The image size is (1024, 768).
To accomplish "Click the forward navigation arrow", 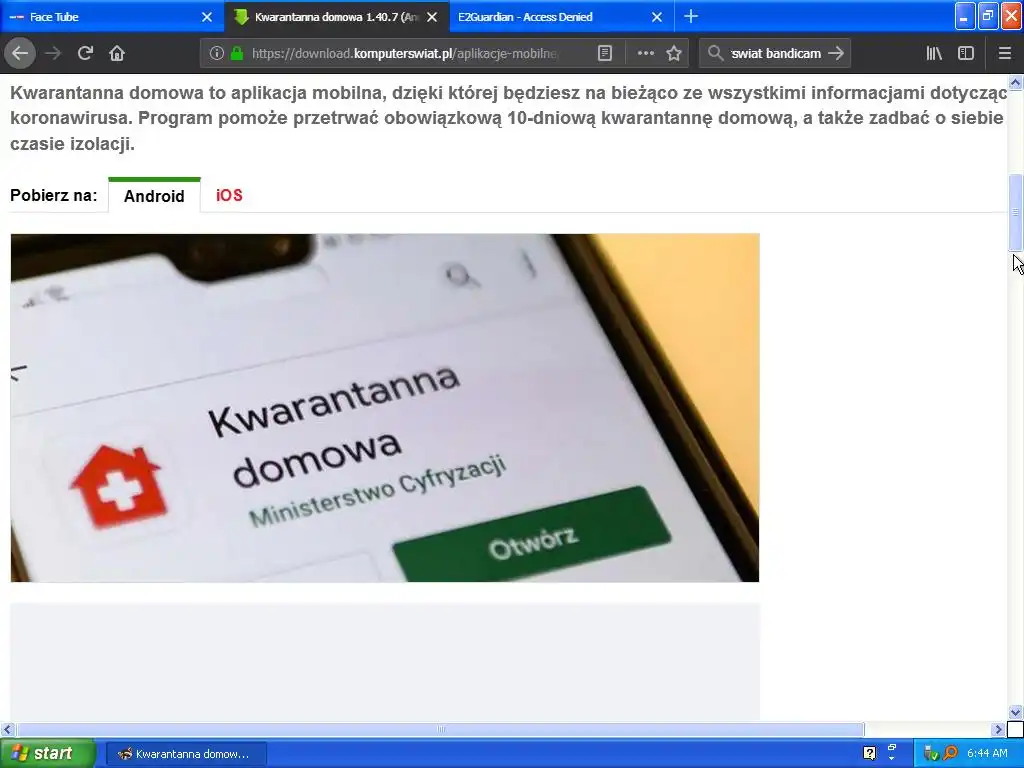I will click(x=52, y=54).
